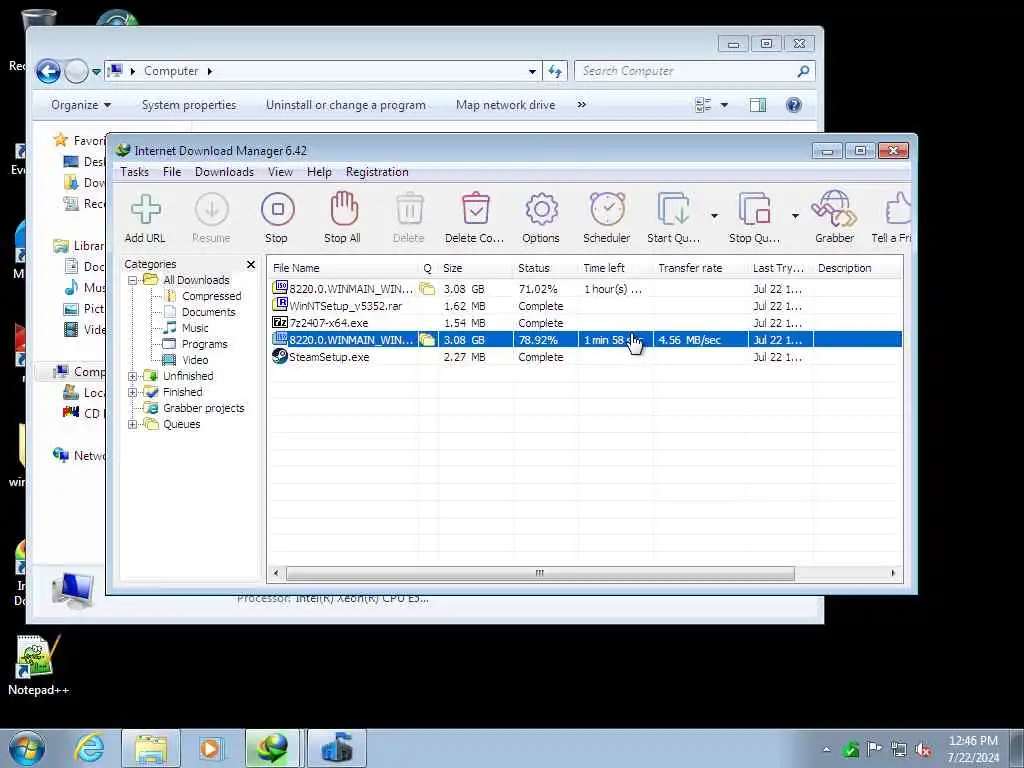This screenshot has height=768, width=1024.
Task: Open Stop Queue dropdown arrow
Action: 795,216
